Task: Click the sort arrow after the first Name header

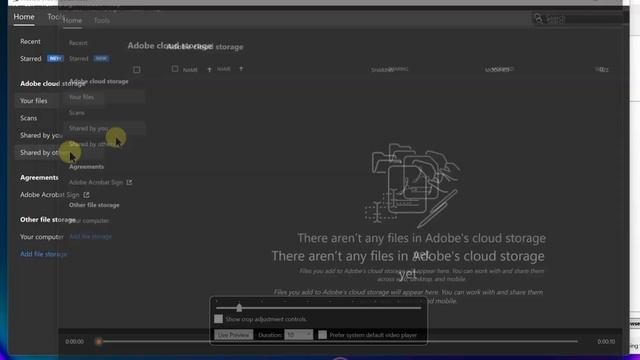Action: (x=209, y=70)
